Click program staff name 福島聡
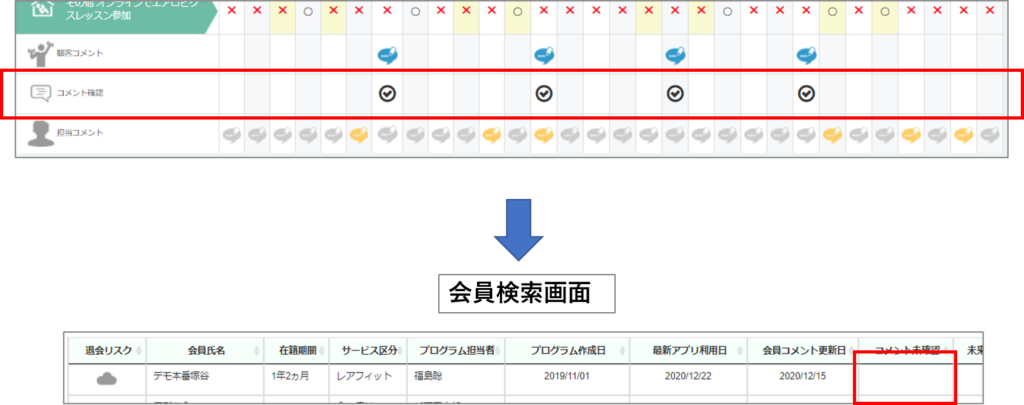Screen dimensions: 1024x405 432,378
